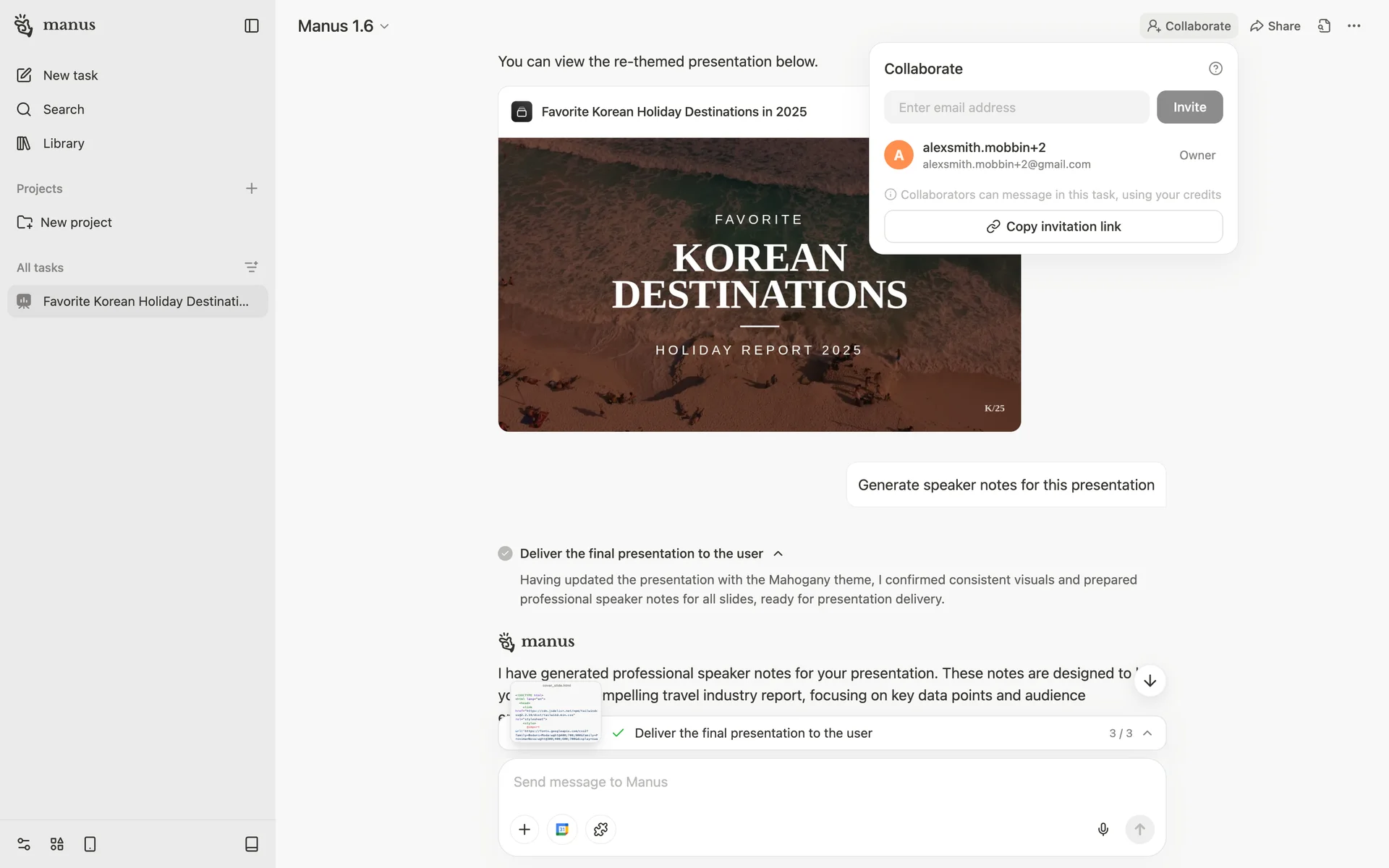Screen dimensions: 1389x868
Task: Open the Library menu item
Action: (64, 143)
